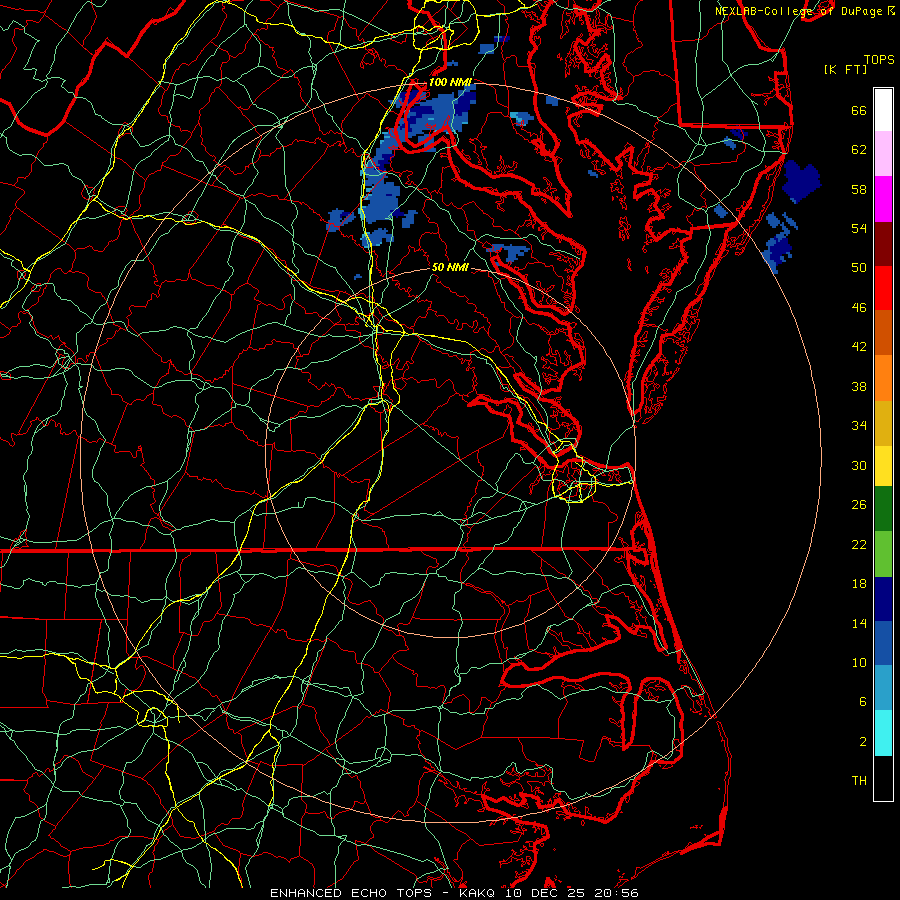This screenshot has height=900, width=900.
Task: Click the yellow 34 kft legend swatch
Action: point(883,466)
